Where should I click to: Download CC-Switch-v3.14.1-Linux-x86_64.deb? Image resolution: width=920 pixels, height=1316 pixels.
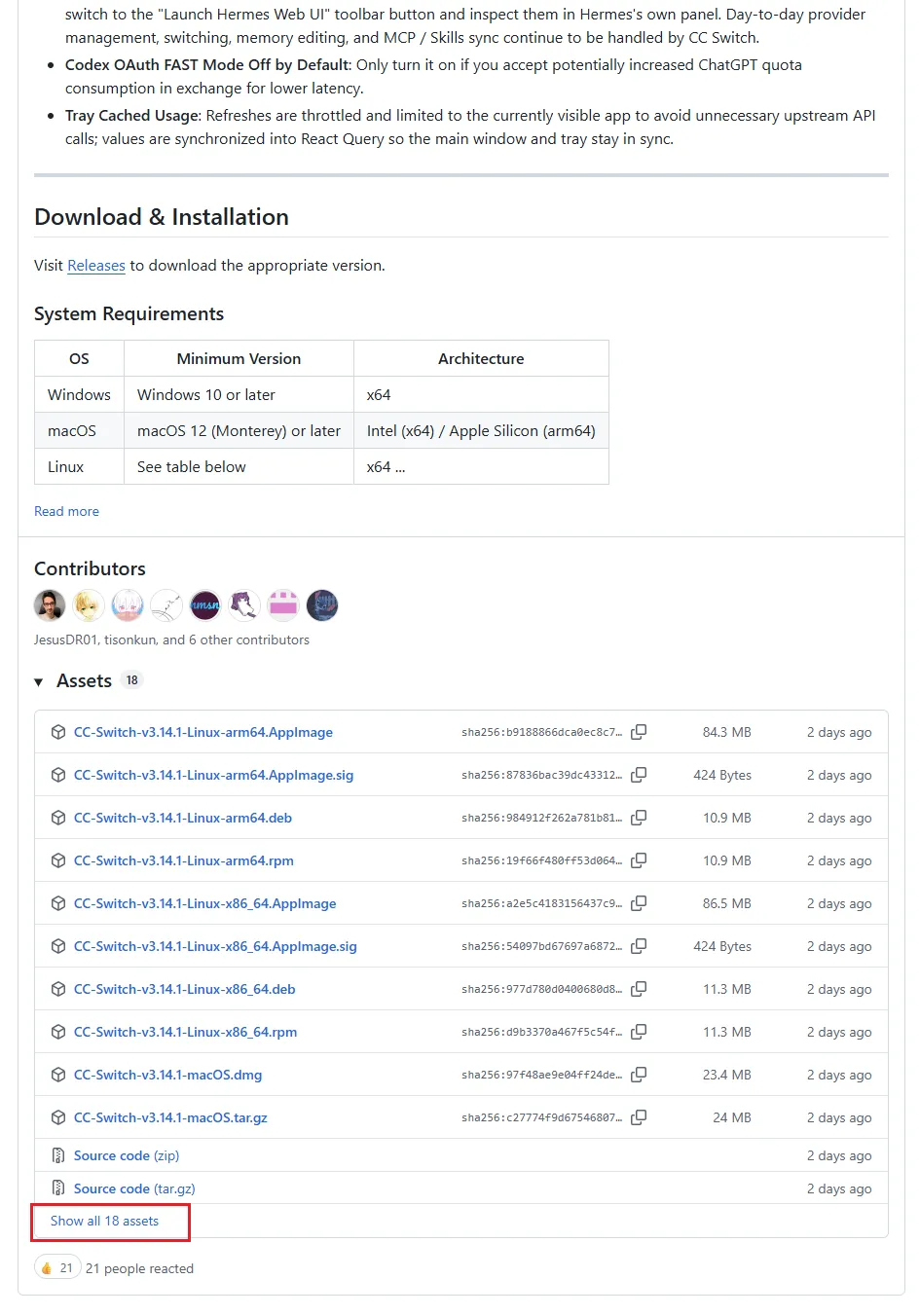tap(184, 989)
